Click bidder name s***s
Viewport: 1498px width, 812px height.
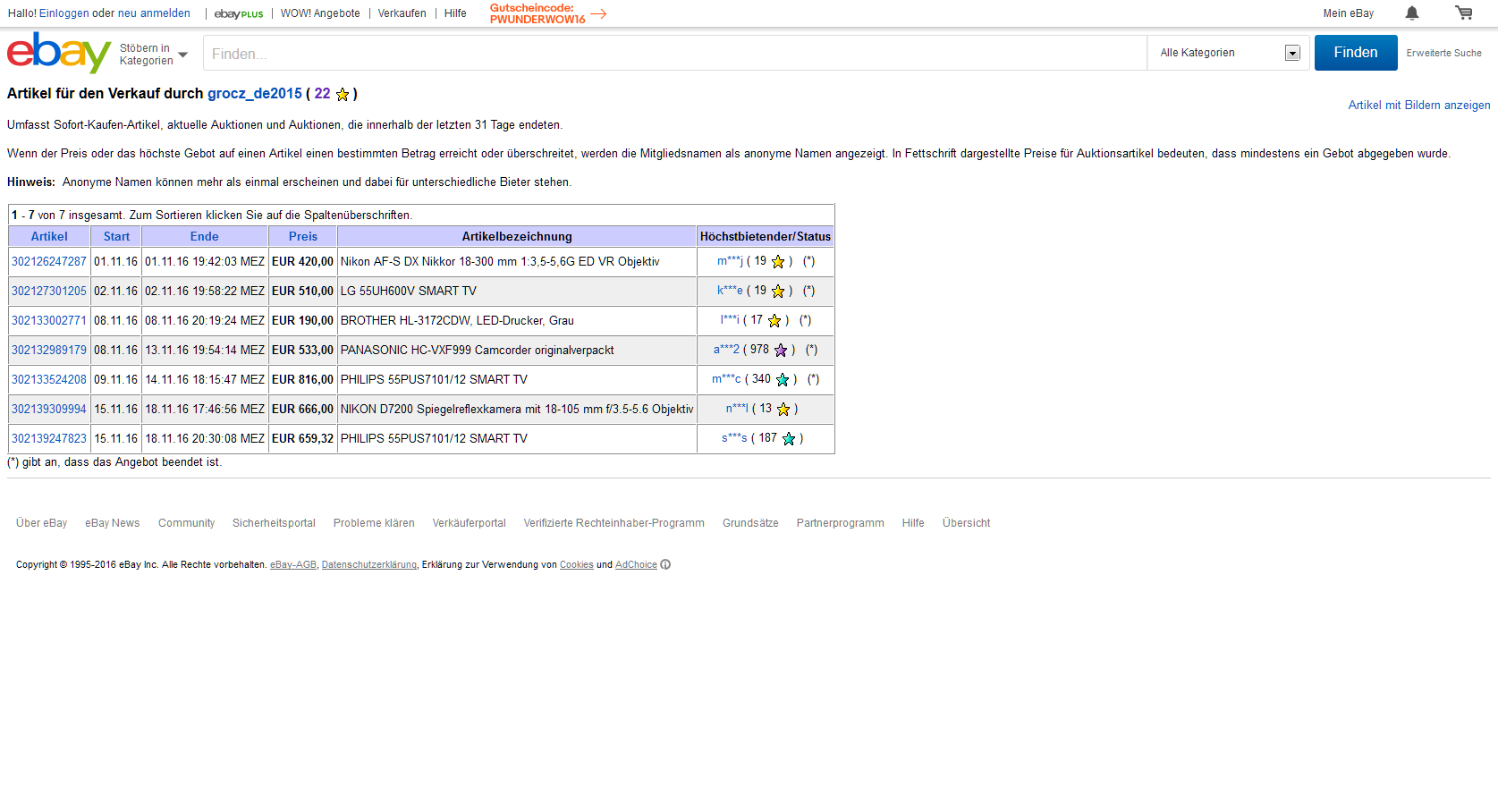coord(734,438)
